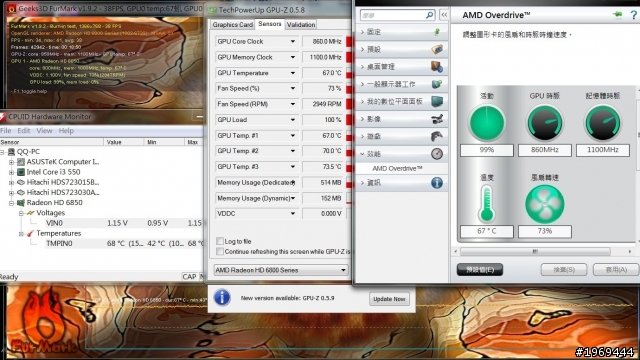Click the memory clock dial gauge

602,123
